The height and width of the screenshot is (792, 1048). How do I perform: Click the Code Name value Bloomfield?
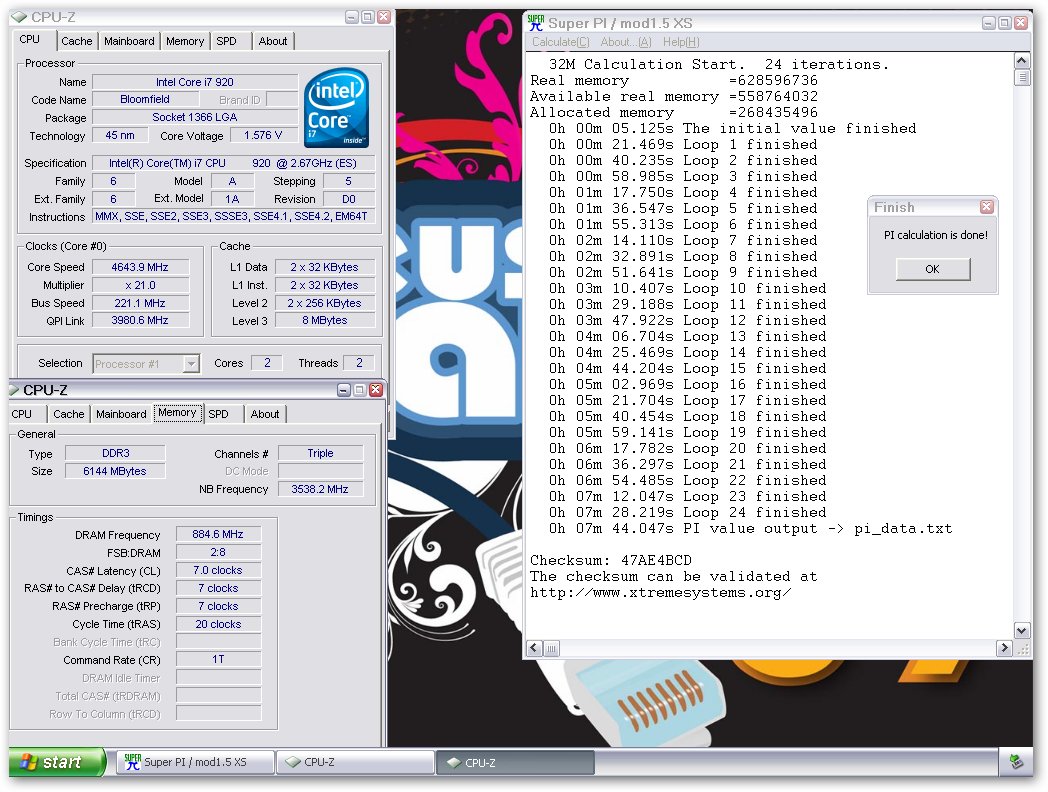145,100
